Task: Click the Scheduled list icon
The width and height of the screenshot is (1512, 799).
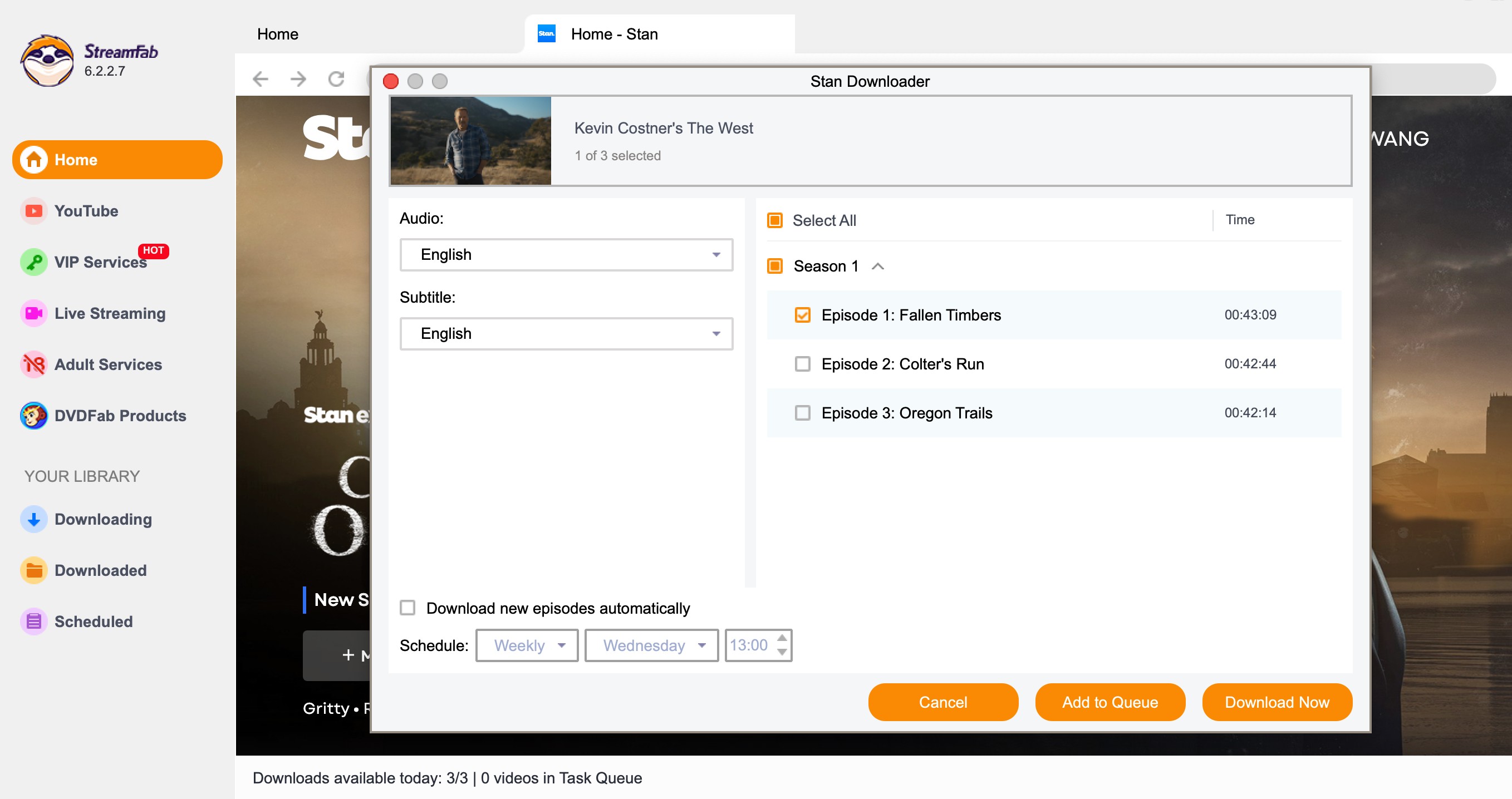Action: (34, 622)
